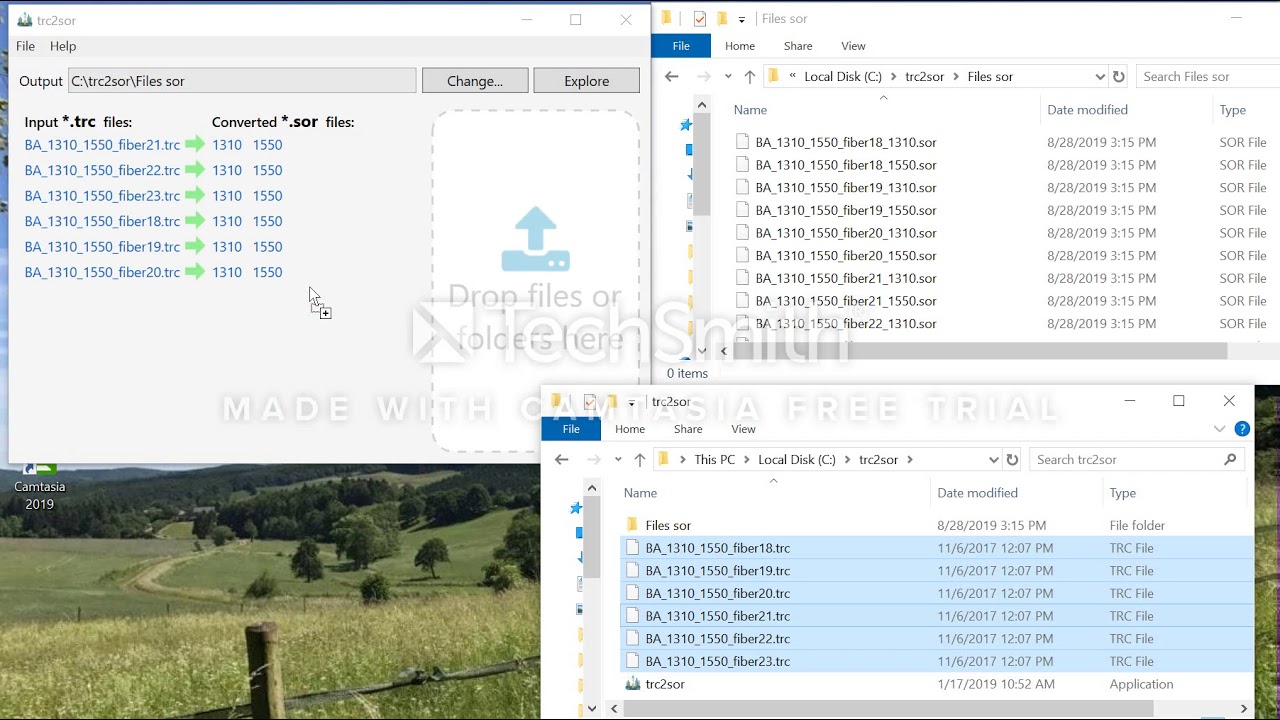Launch the trc2sor application file
The width and height of the screenshot is (1280, 720).
tap(665, 684)
